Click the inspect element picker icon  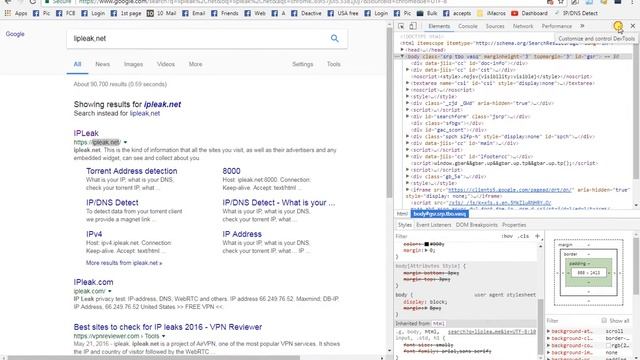[401, 26]
